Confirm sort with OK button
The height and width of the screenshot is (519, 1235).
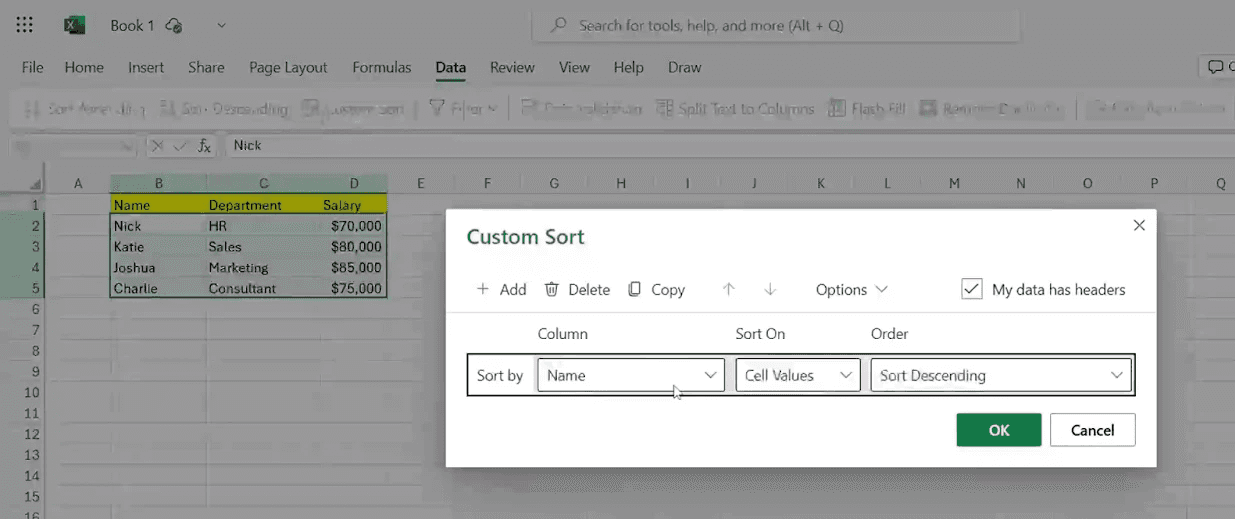click(x=999, y=430)
